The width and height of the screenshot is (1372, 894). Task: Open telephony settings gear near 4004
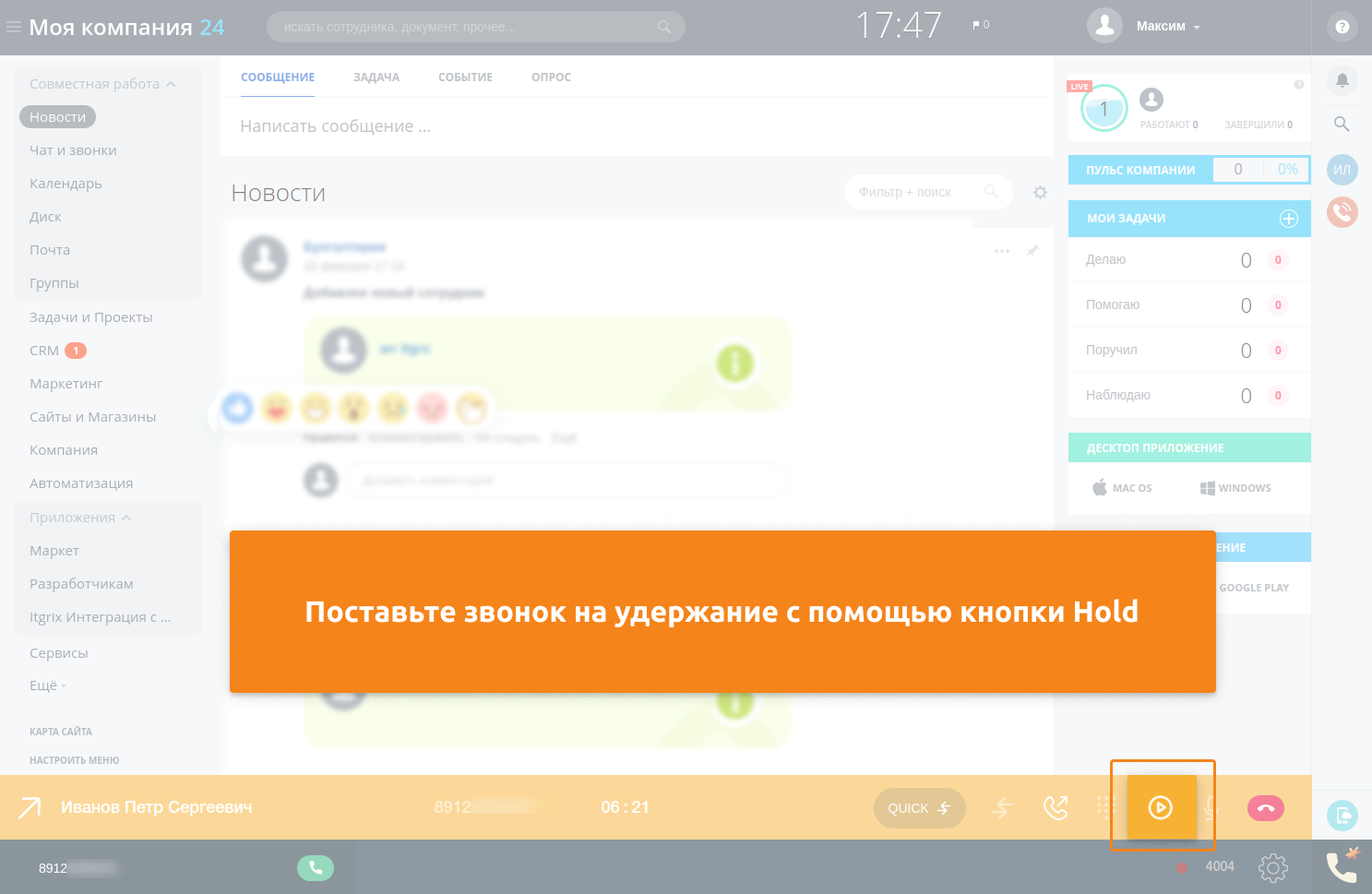click(x=1272, y=867)
